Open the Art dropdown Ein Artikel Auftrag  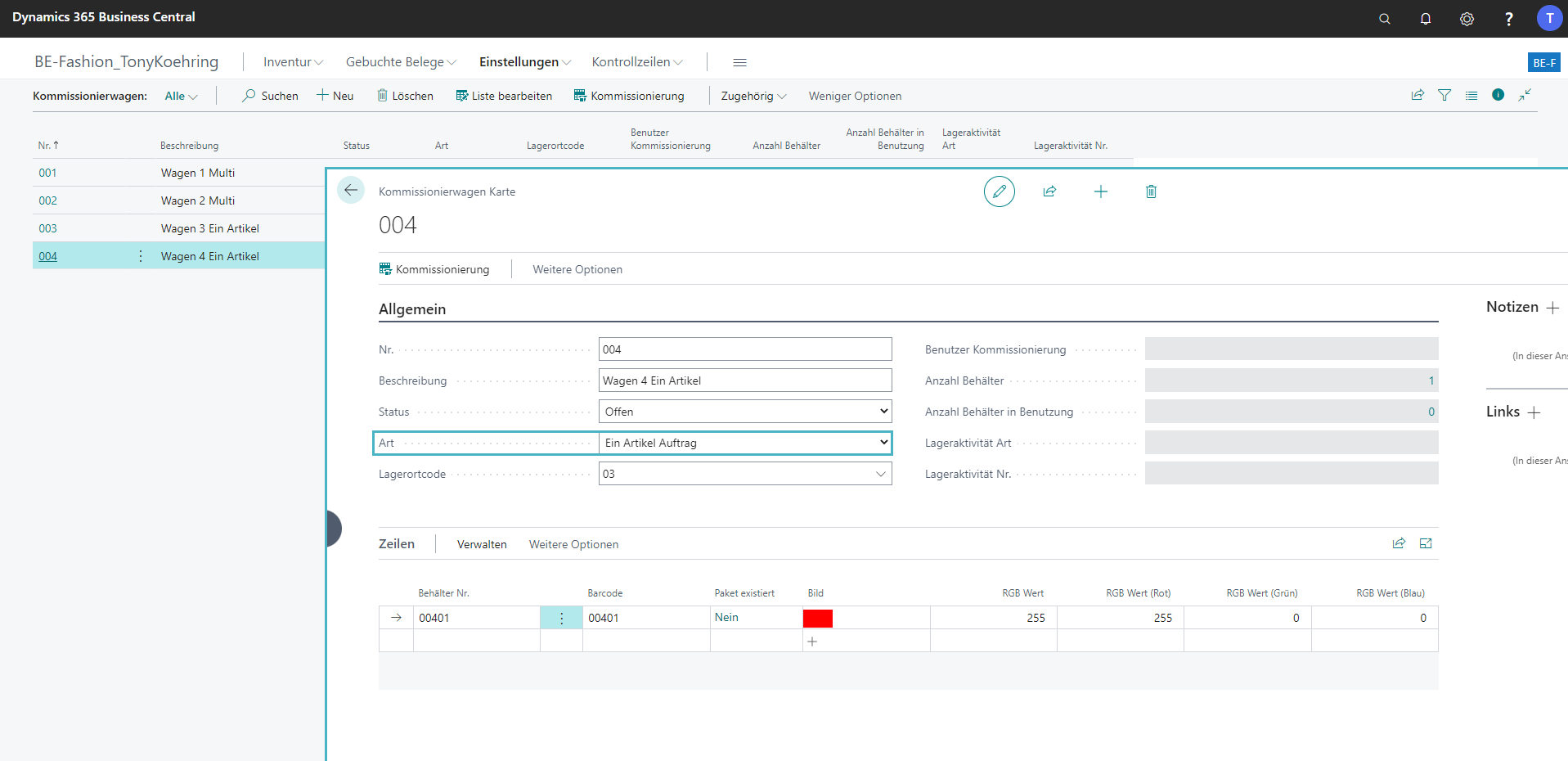(x=744, y=443)
